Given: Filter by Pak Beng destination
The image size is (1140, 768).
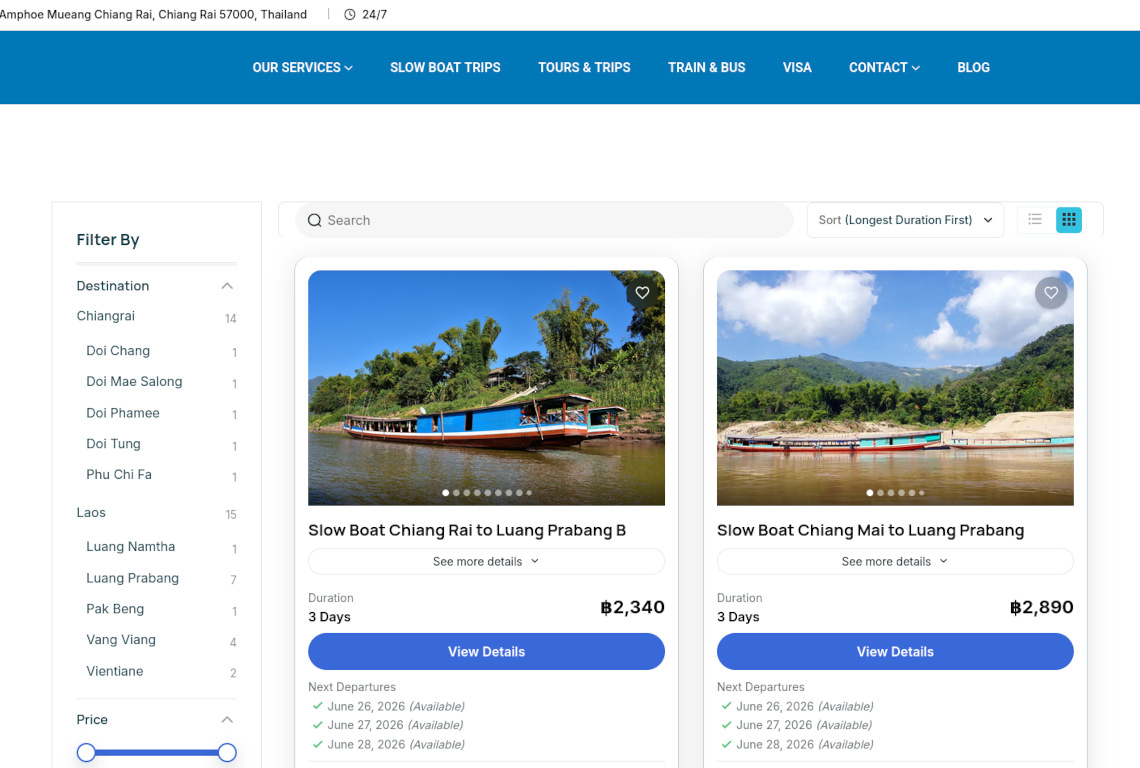Looking at the screenshot, I should coord(115,609).
